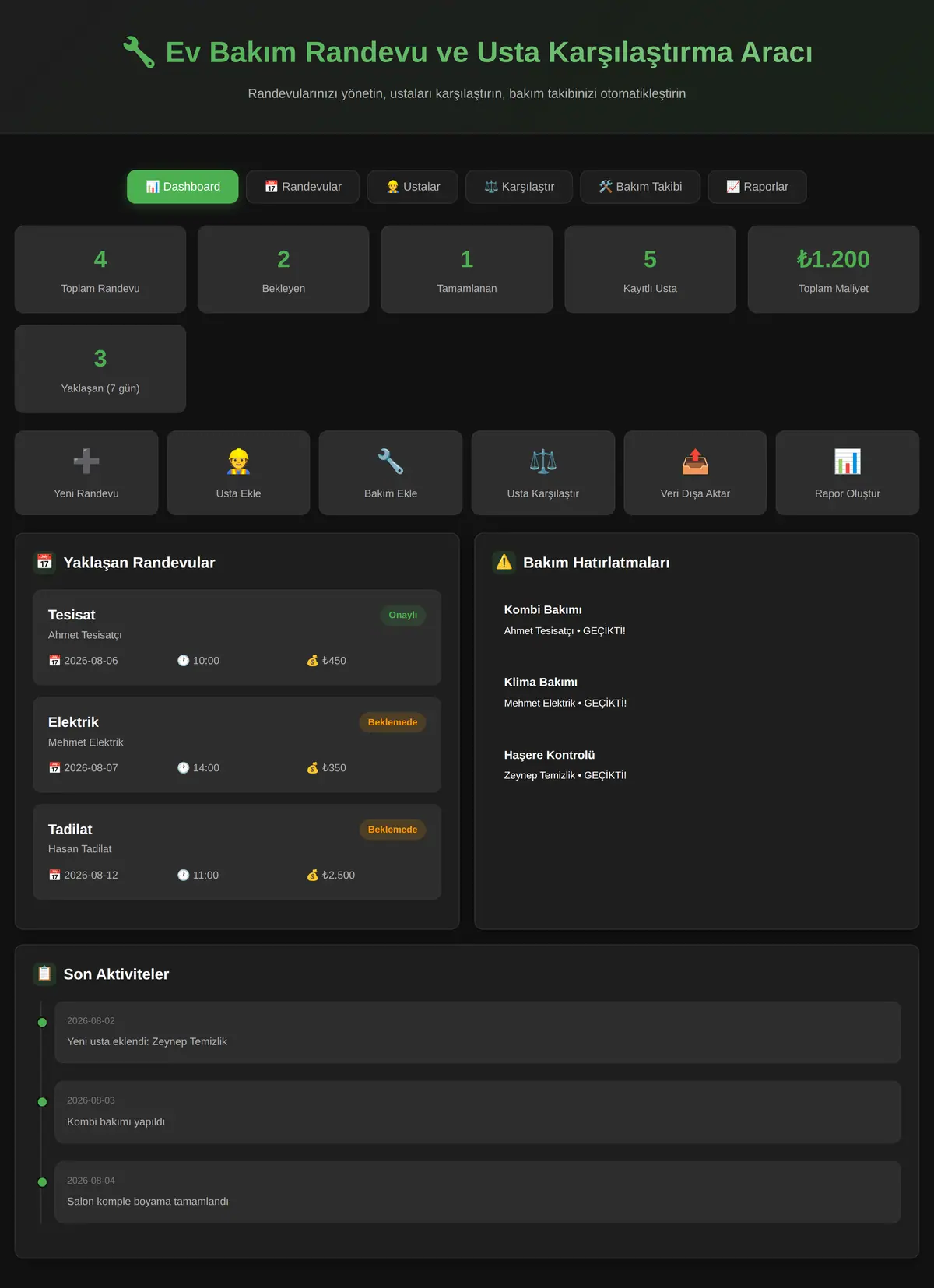Switch to the Randevular tab
The height and width of the screenshot is (1288, 934).
point(303,187)
